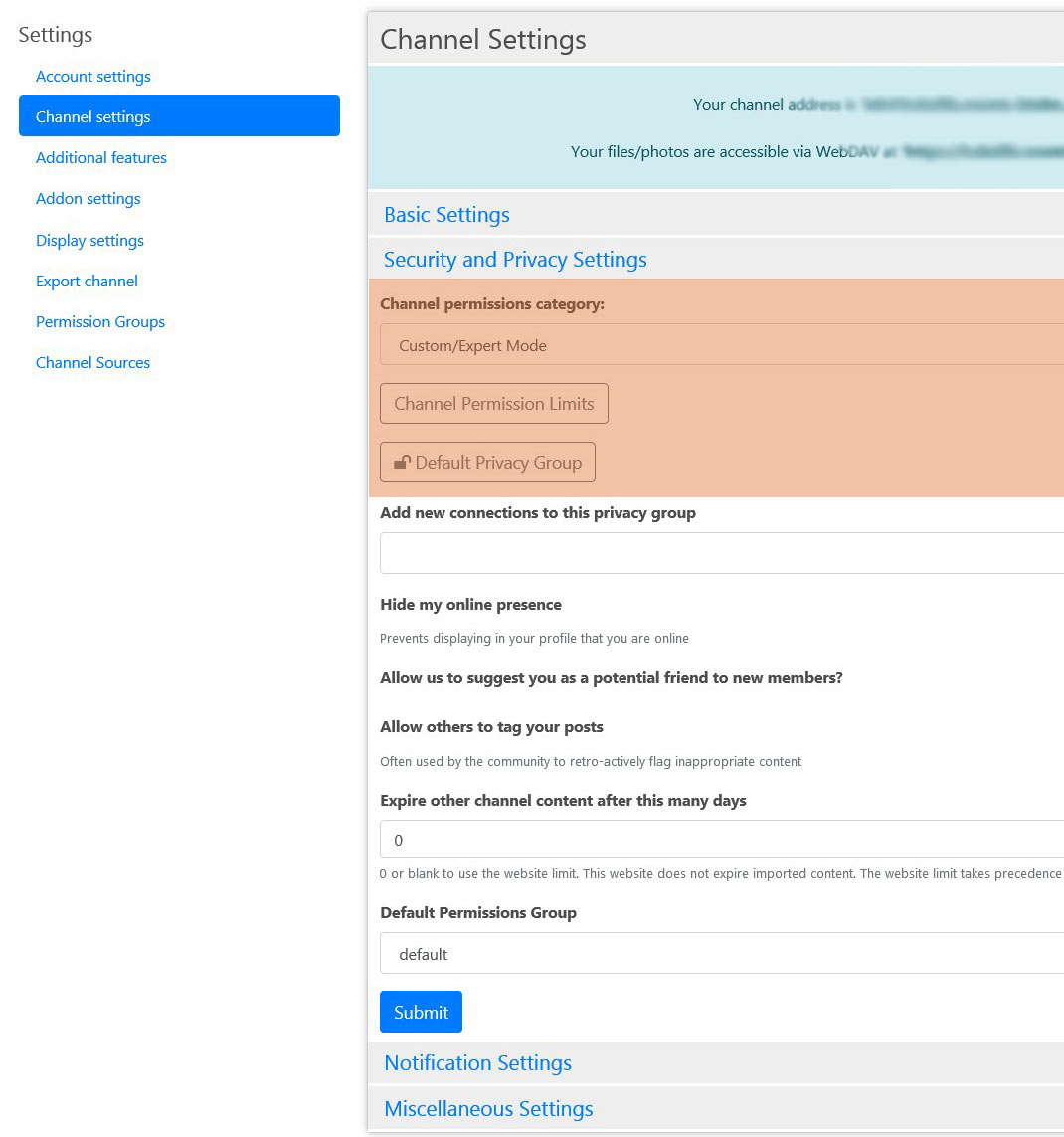Expand Miscellaneous Settings section
Image resolution: width=1064 pixels, height=1137 pixels.
pyautogui.click(x=488, y=1109)
